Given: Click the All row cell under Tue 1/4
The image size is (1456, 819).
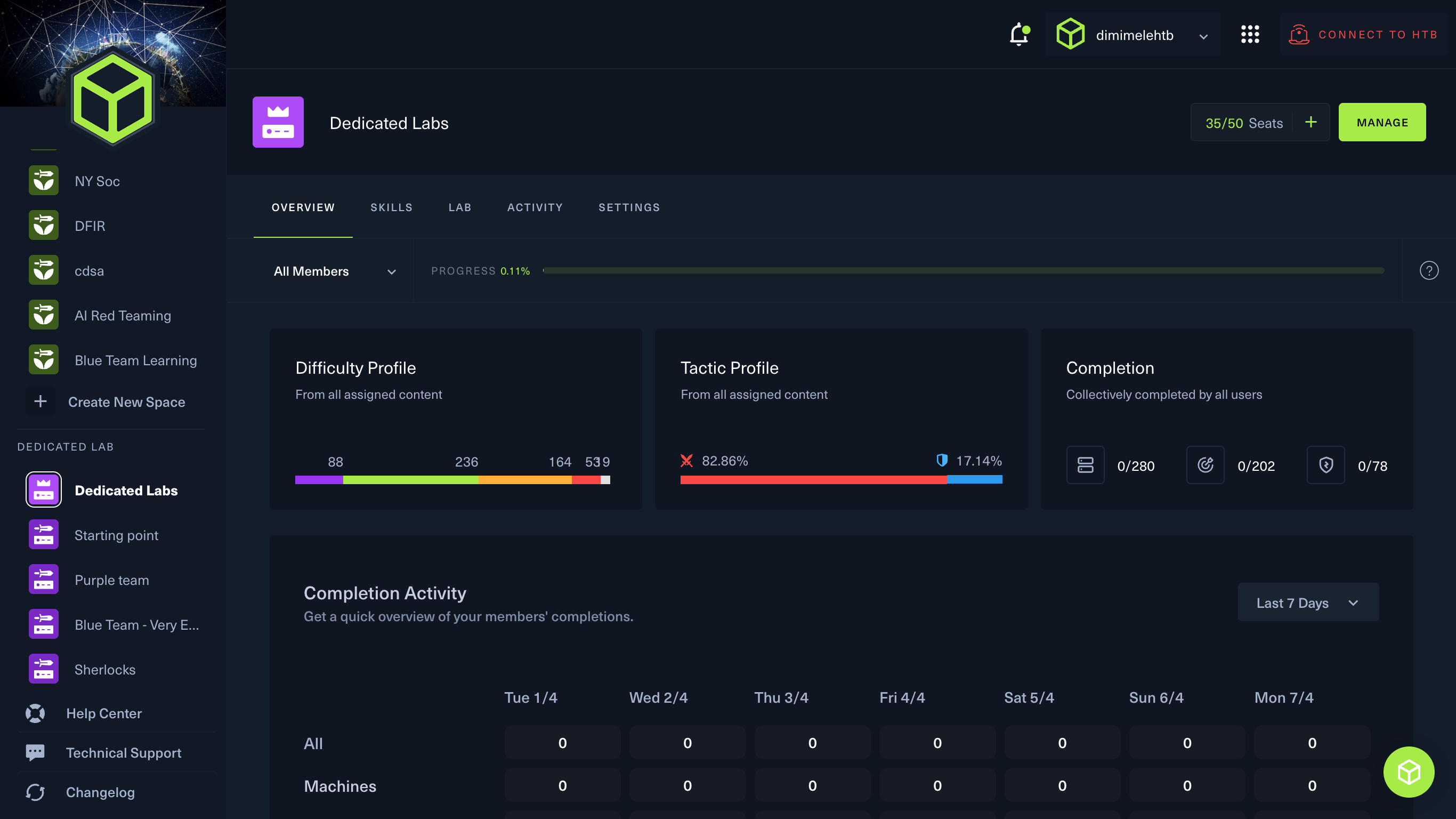Looking at the screenshot, I should 562,743.
